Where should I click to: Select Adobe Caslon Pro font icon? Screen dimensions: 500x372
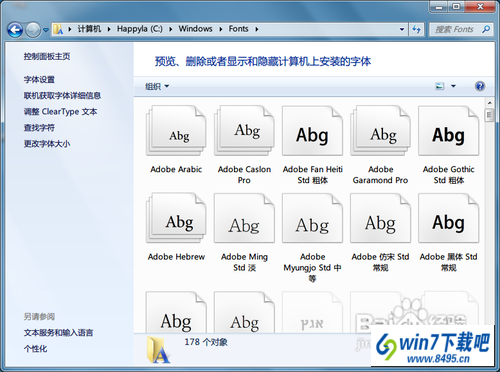pos(244,131)
